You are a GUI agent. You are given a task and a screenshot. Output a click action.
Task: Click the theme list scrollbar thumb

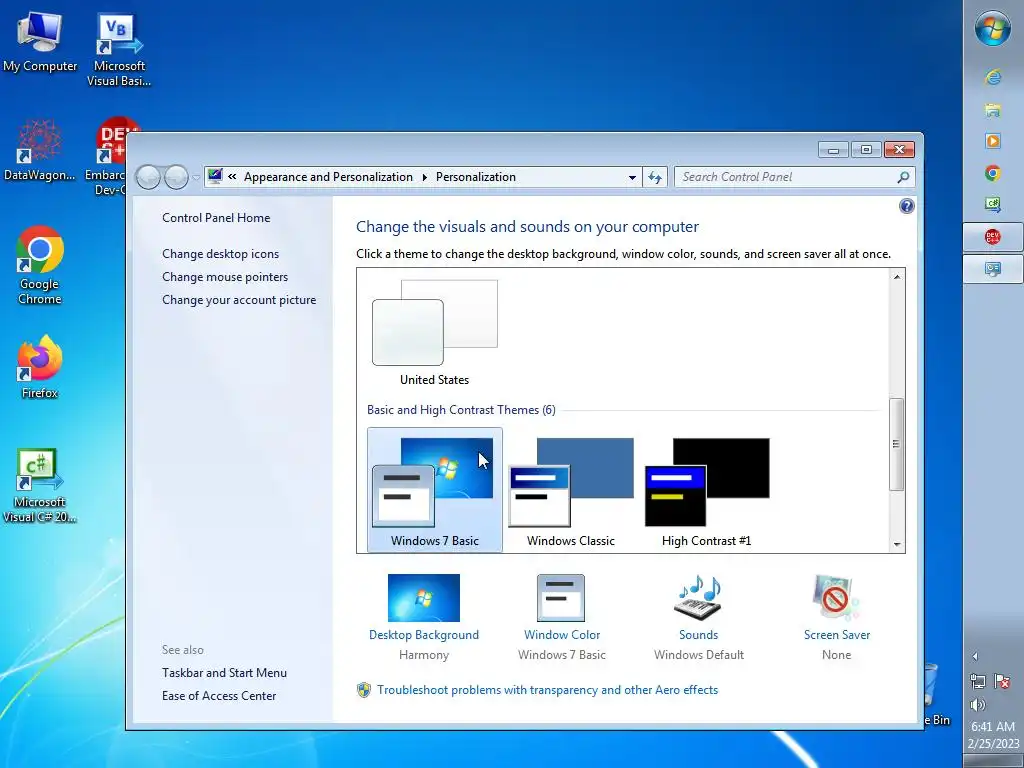pos(897,444)
